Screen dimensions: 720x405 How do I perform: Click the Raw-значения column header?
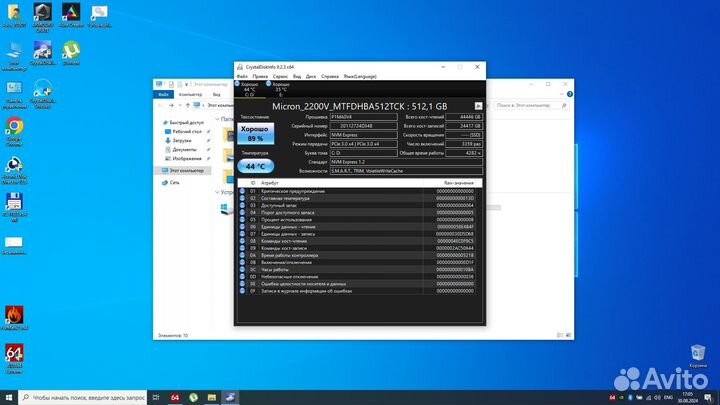pos(458,183)
